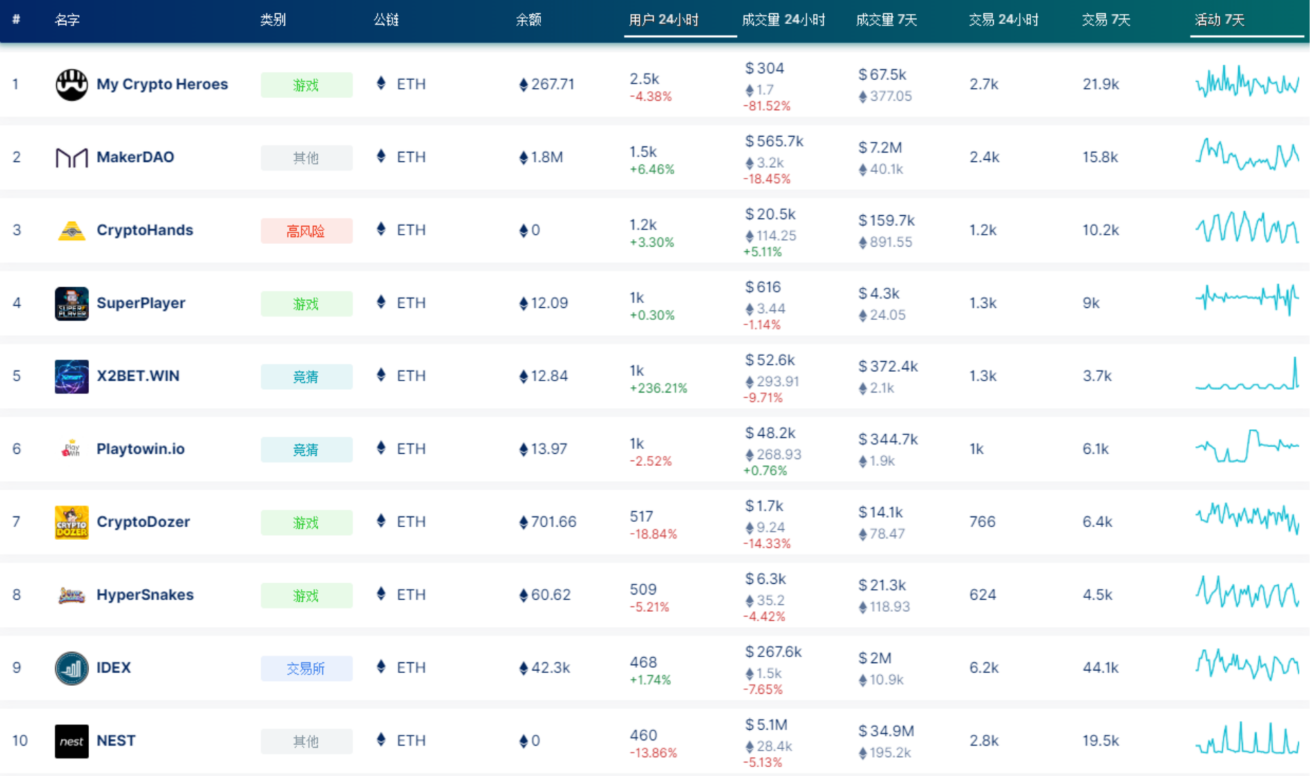Click the 44.1k 7-day transactions value
This screenshot has width=1311, height=776.
click(1100, 668)
